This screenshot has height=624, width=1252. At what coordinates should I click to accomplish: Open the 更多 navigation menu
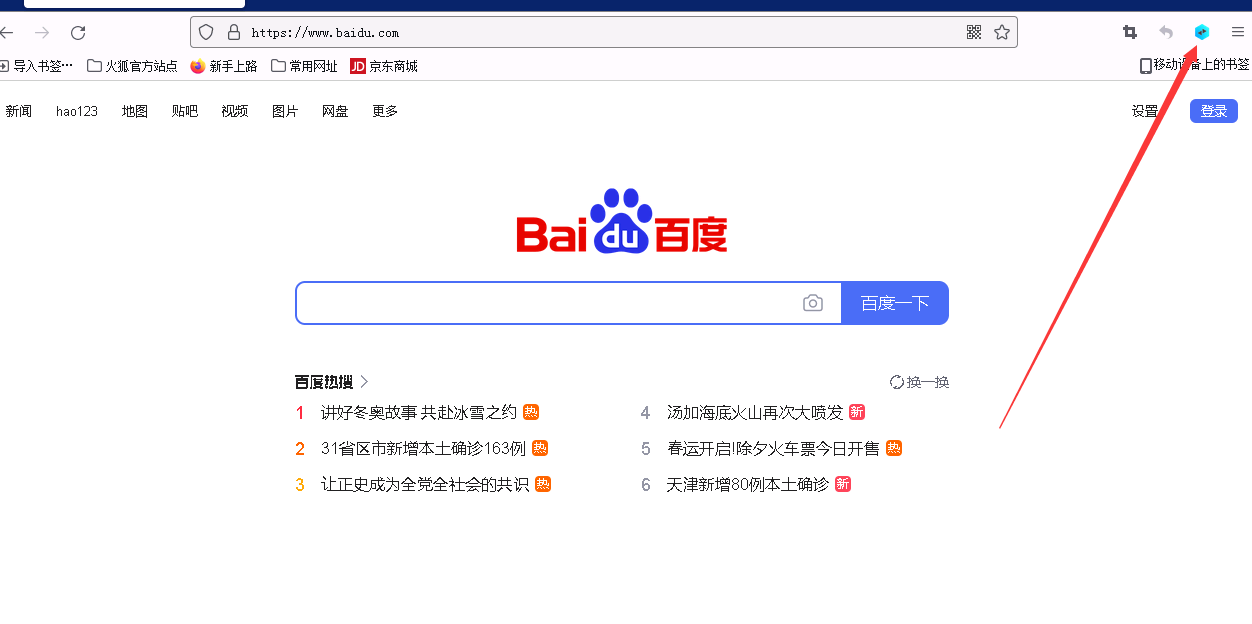[385, 111]
